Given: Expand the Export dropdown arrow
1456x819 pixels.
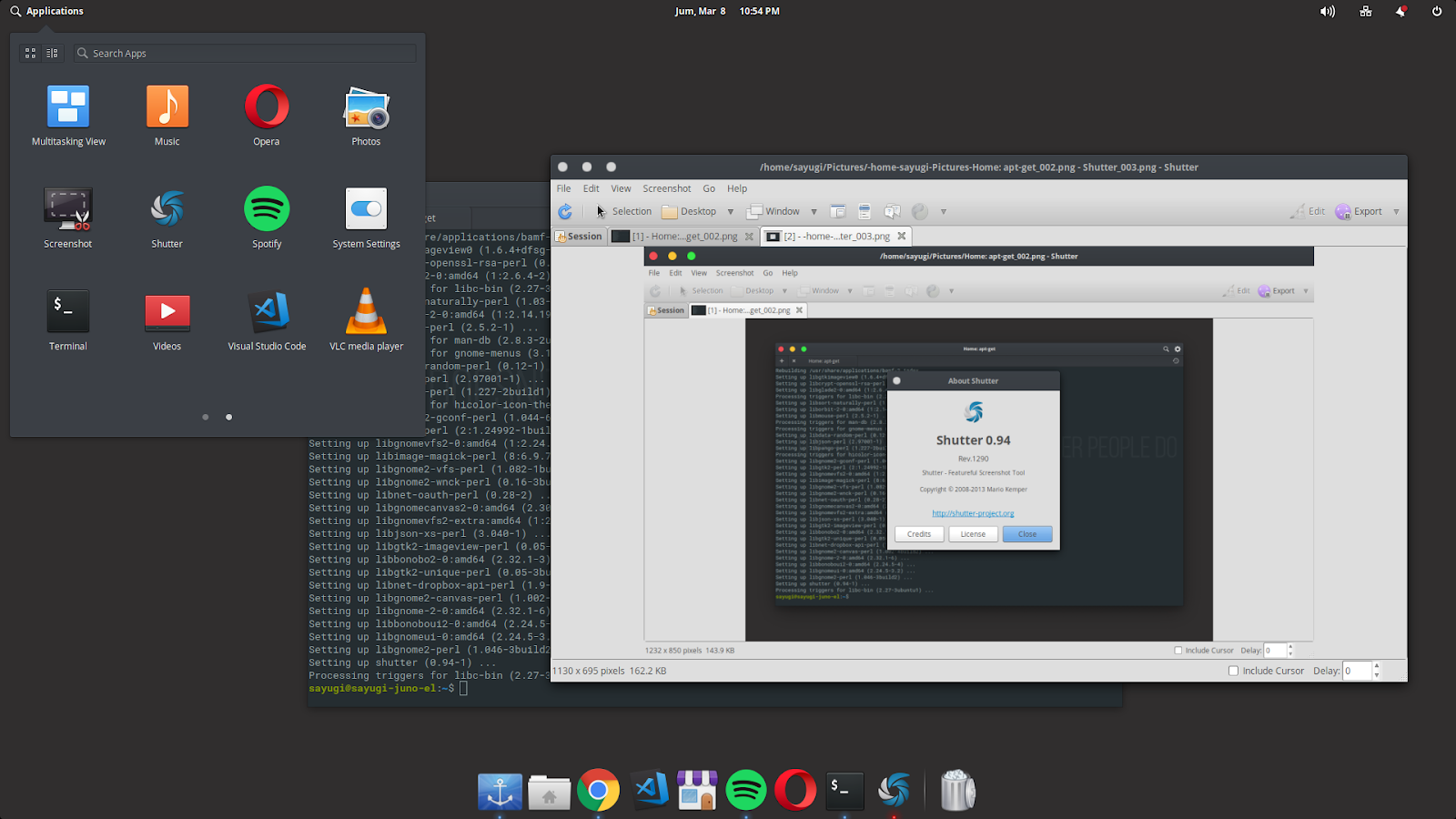Looking at the screenshot, I should [1396, 212].
